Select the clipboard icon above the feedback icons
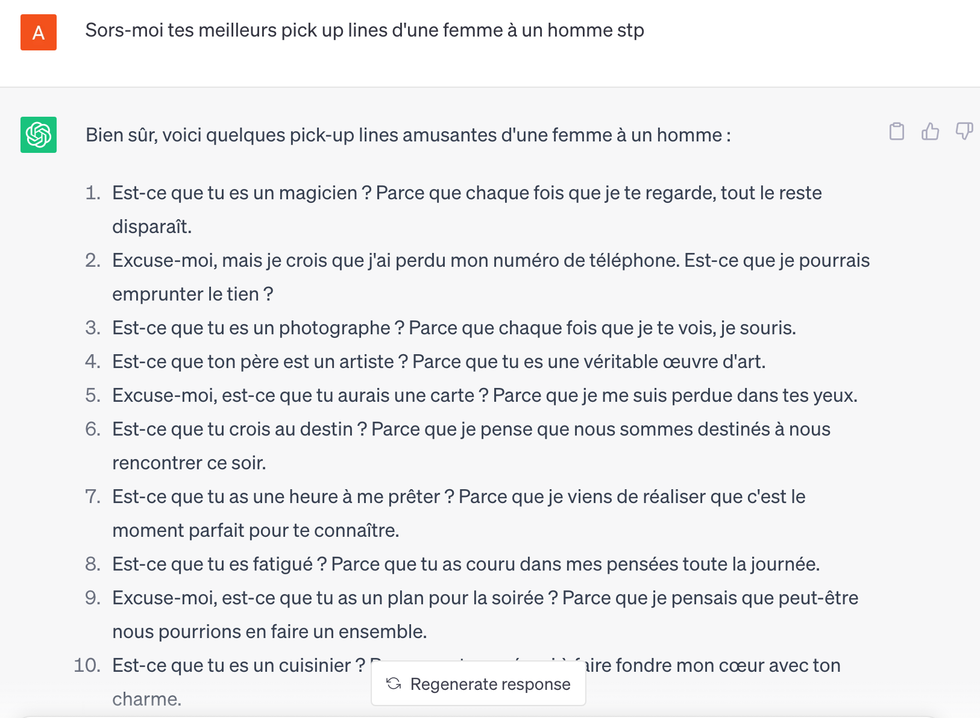This screenshot has width=980, height=718. [x=896, y=131]
